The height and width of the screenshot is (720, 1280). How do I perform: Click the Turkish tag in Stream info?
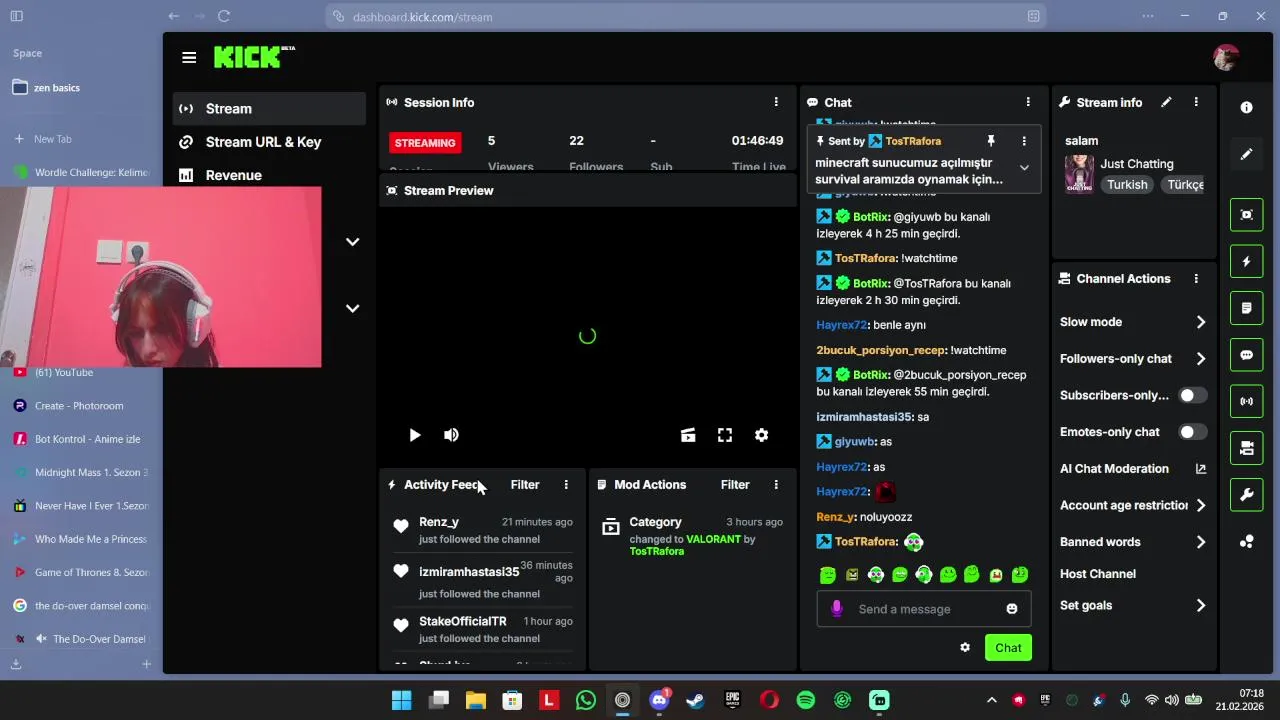coord(1127,185)
